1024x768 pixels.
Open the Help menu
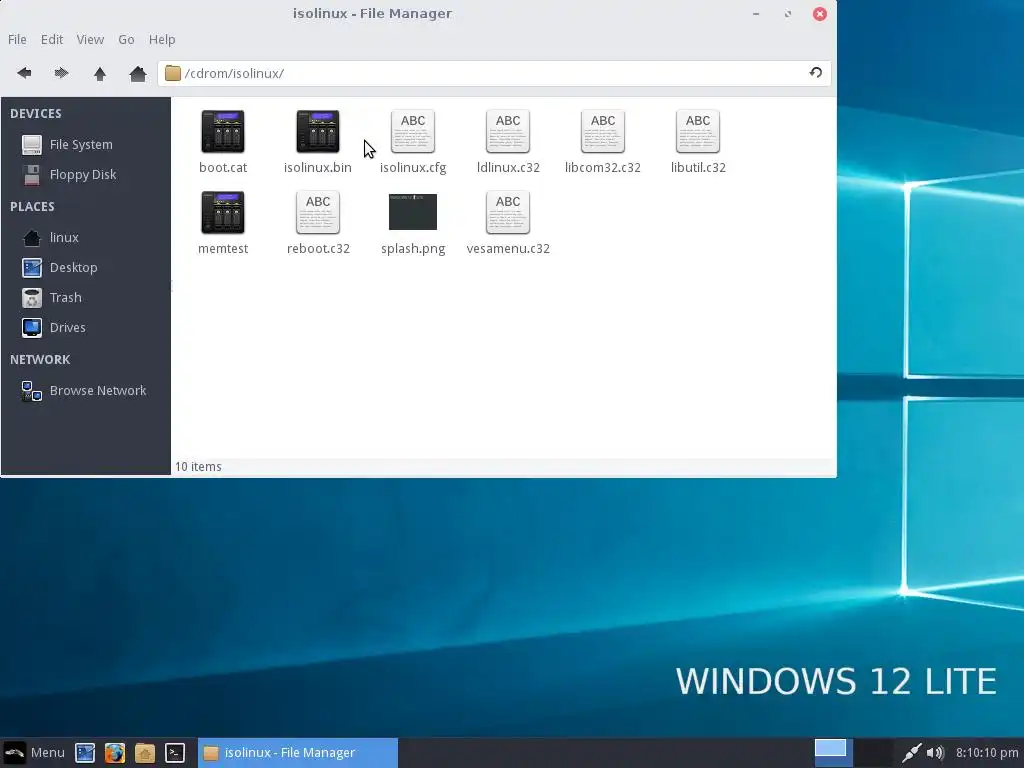coord(162,39)
